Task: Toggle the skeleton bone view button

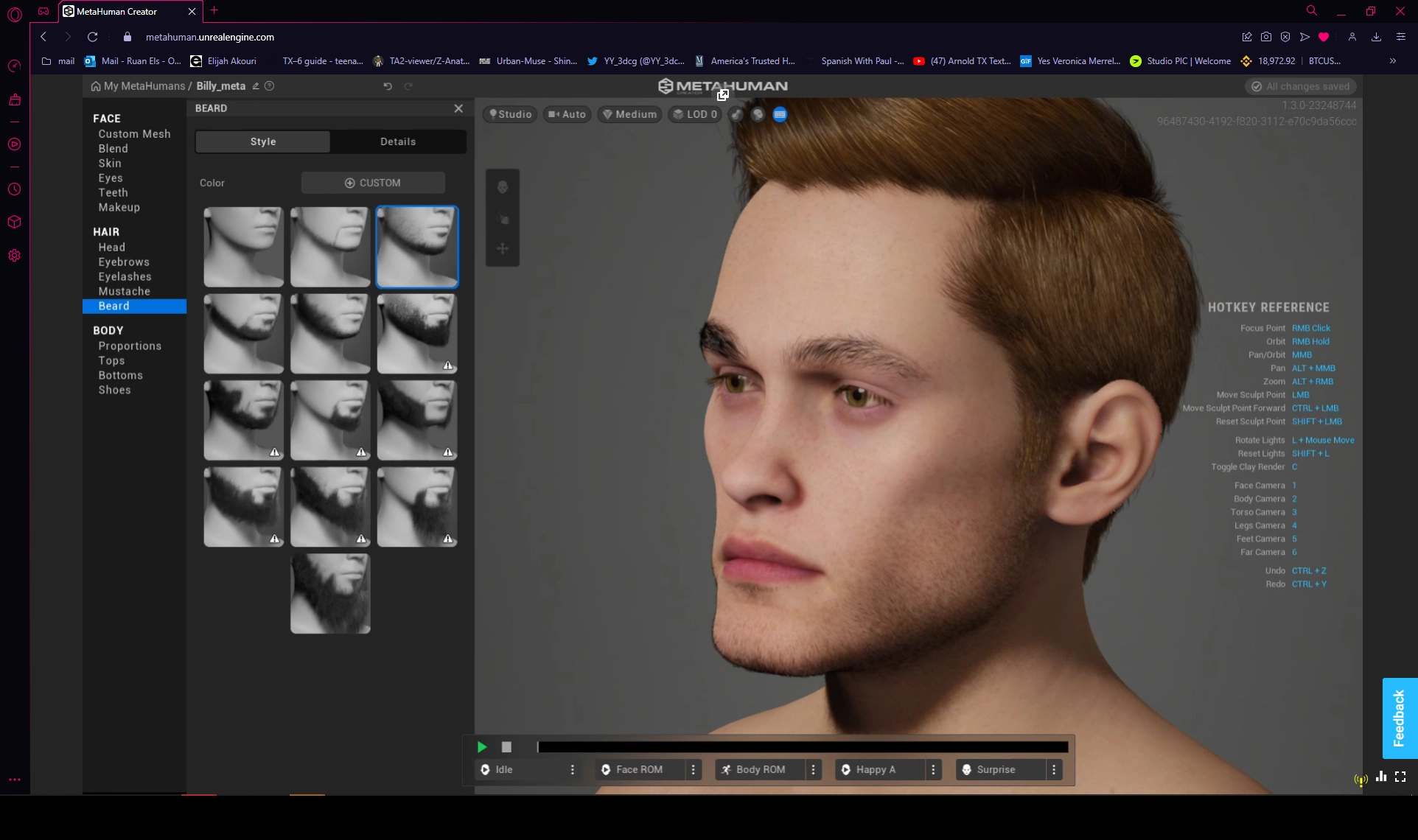Action: [736, 114]
